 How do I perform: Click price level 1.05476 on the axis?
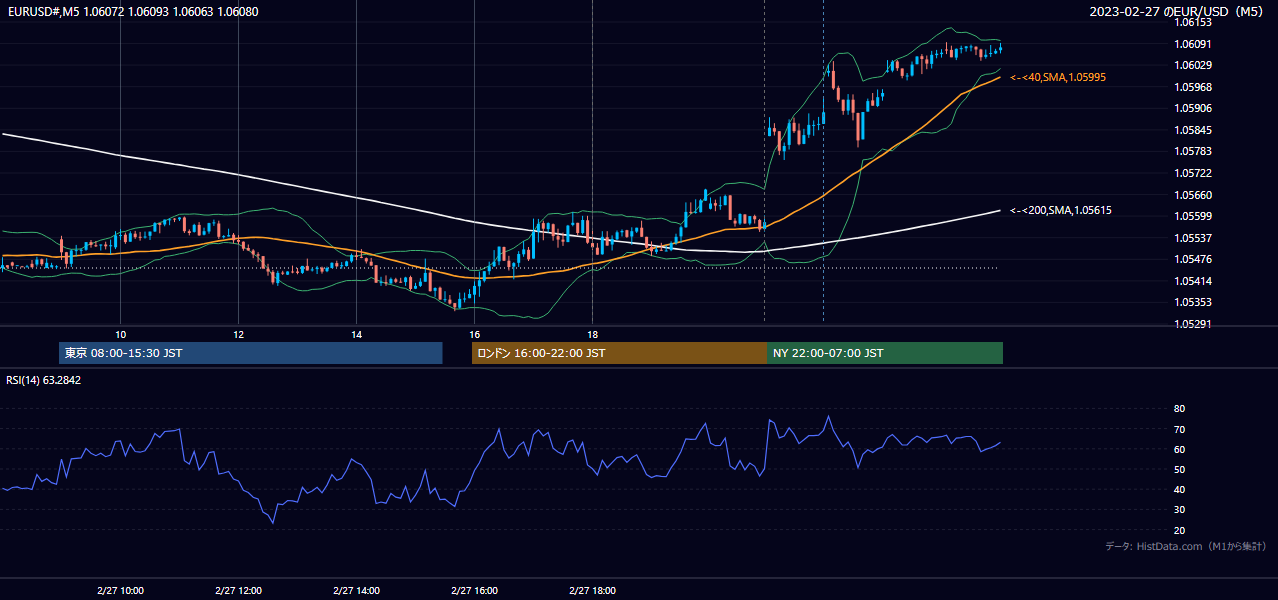[1192, 259]
